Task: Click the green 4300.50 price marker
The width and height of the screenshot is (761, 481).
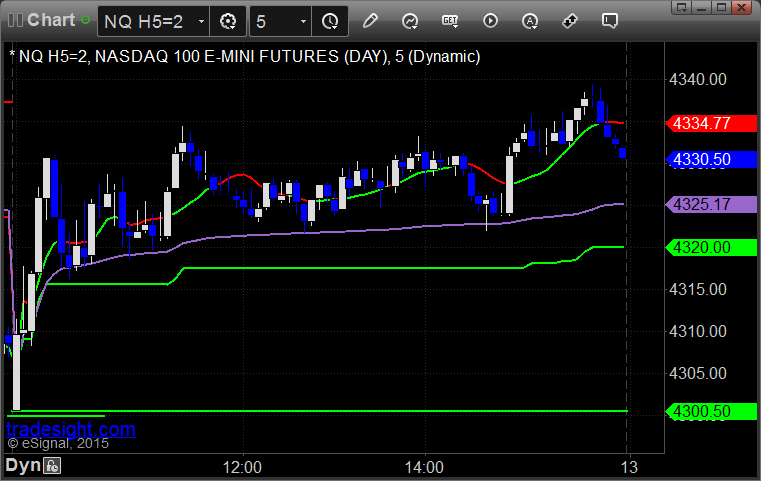Action: point(711,412)
